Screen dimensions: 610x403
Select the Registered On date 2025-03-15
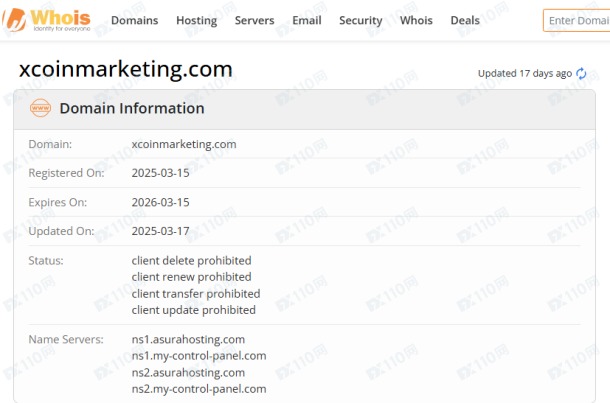click(160, 173)
